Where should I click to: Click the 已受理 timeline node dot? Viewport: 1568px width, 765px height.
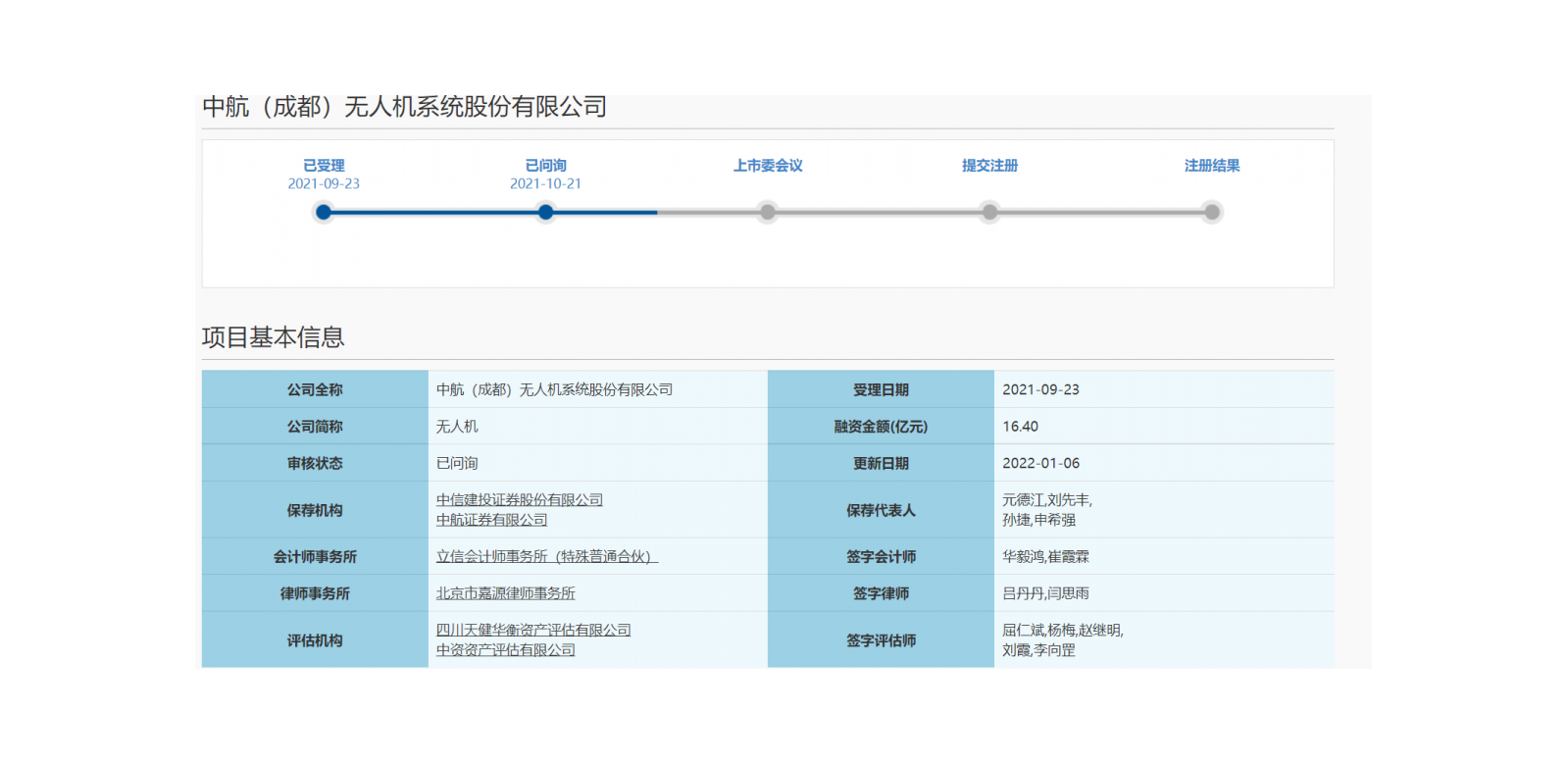(324, 212)
